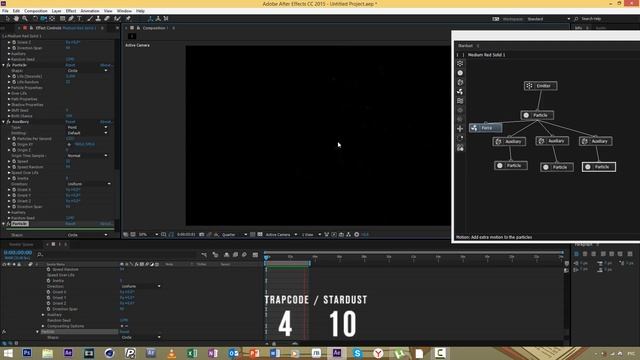Open the Edit menu
The width and height of the screenshot is (640, 360).
[16, 11]
